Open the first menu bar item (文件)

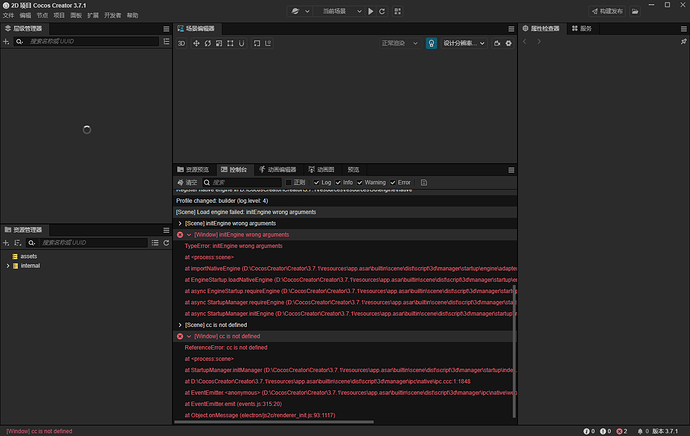point(8,15)
